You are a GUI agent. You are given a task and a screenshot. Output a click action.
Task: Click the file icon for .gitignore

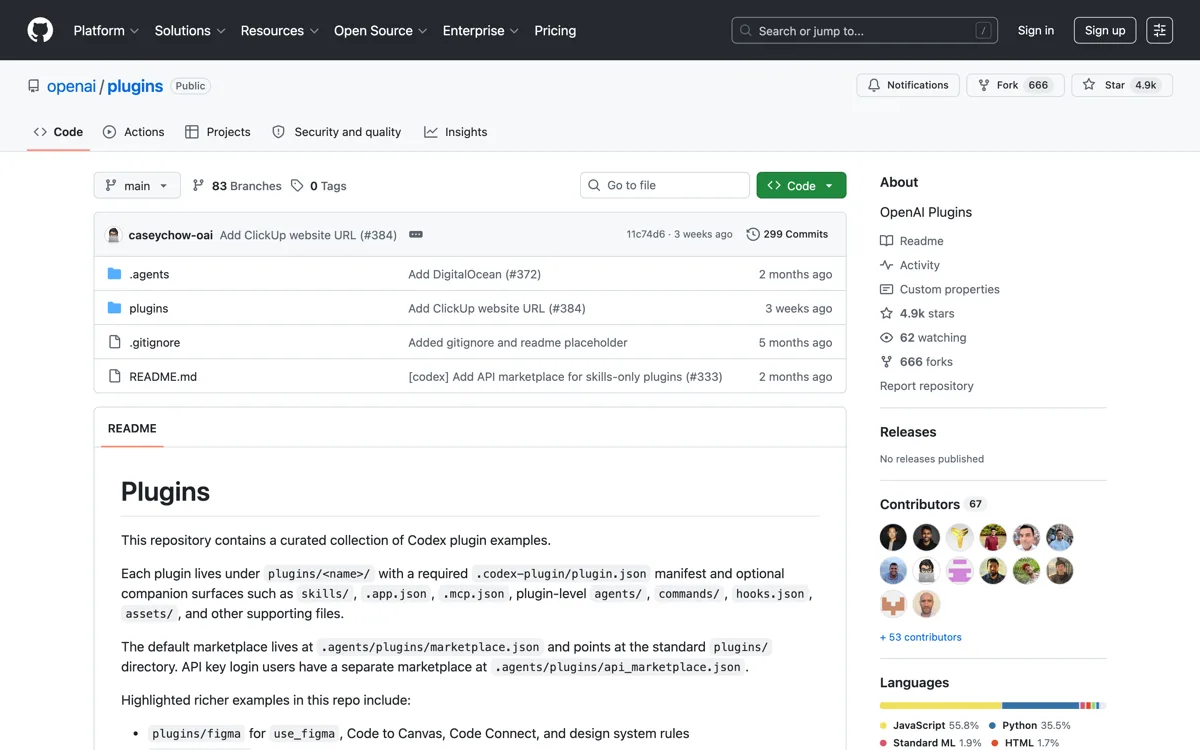[x=114, y=342]
